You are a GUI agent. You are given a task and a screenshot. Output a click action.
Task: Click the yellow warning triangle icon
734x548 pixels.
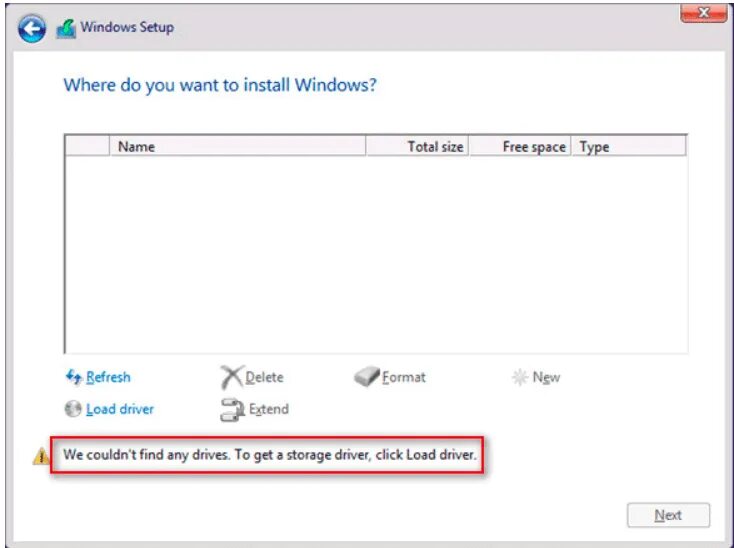(x=41, y=455)
